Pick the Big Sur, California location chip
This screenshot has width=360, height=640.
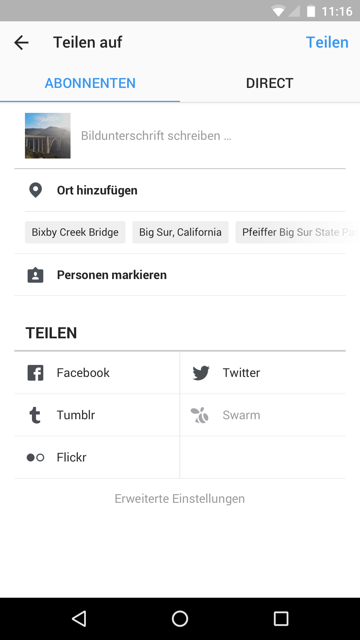click(x=180, y=232)
